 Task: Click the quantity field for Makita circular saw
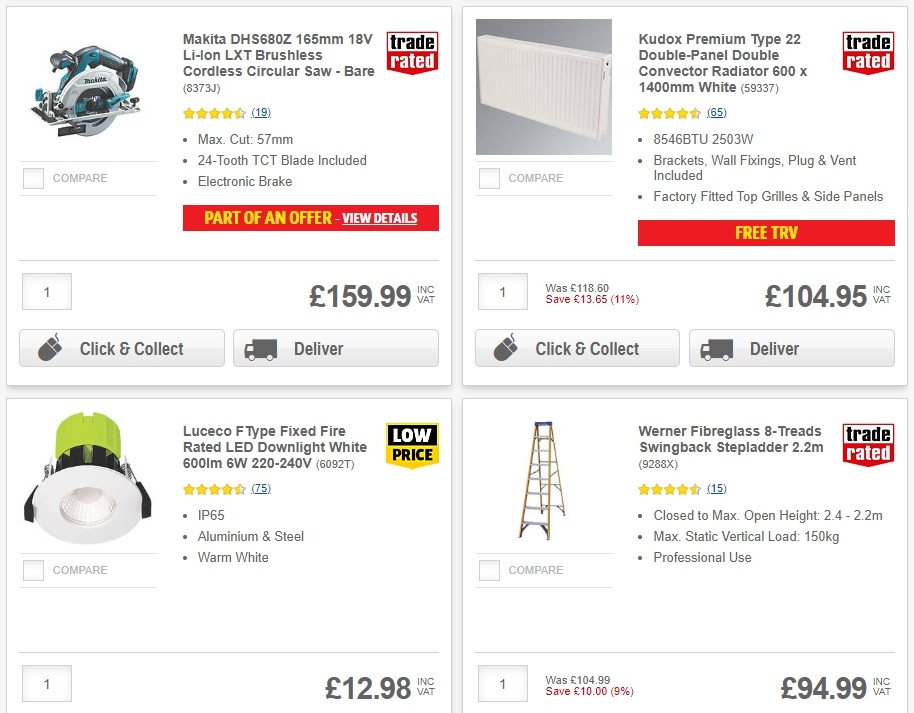point(46,291)
